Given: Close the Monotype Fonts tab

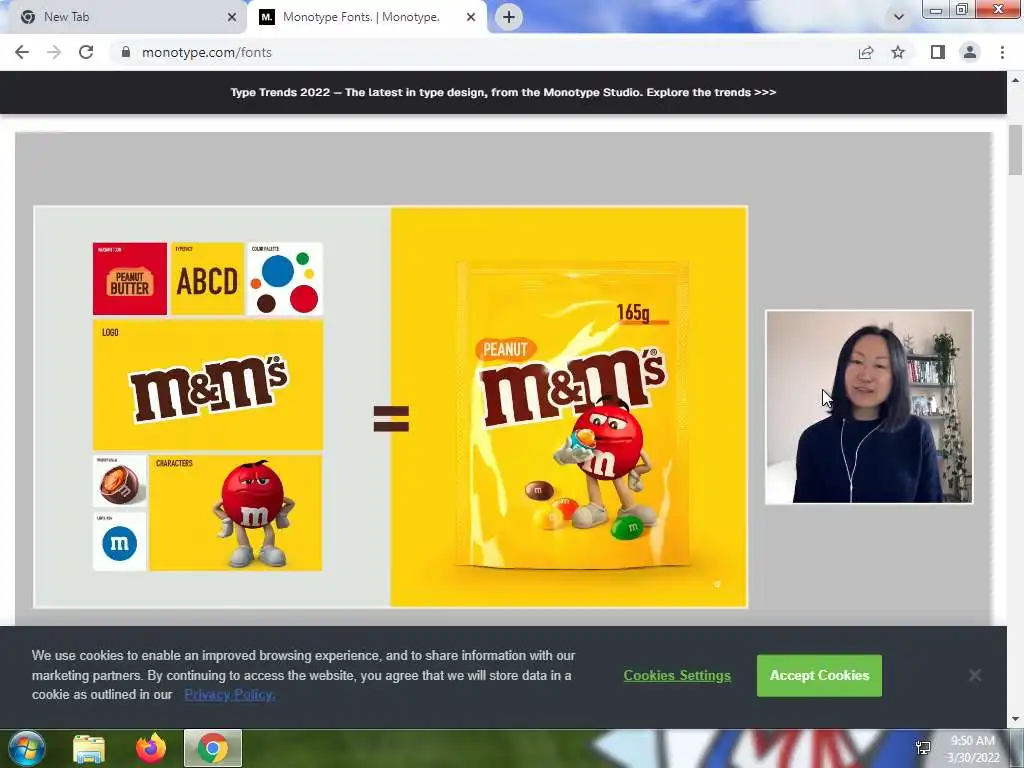Looking at the screenshot, I should (471, 17).
